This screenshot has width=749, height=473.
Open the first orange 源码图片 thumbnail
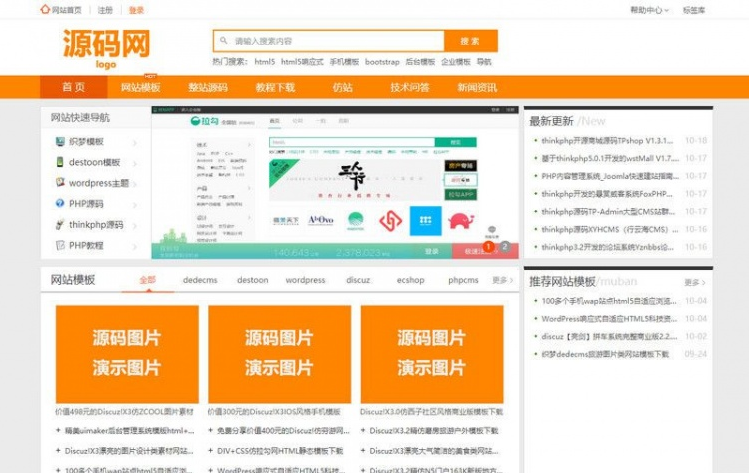click(126, 353)
